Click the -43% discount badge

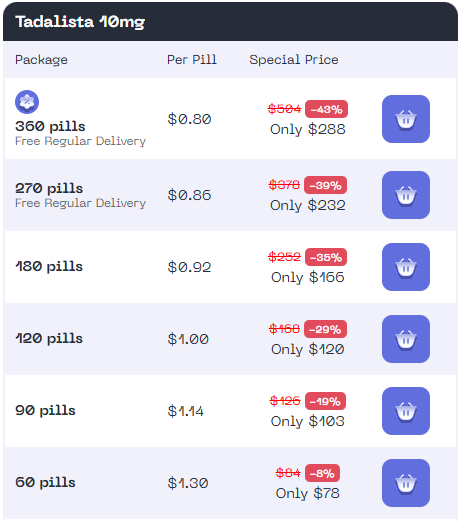click(326, 109)
